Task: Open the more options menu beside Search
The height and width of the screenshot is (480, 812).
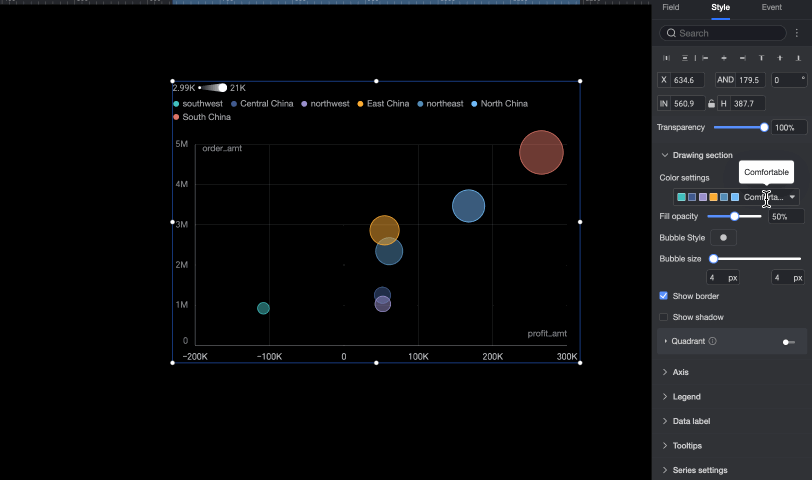Action: tap(796, 33)
